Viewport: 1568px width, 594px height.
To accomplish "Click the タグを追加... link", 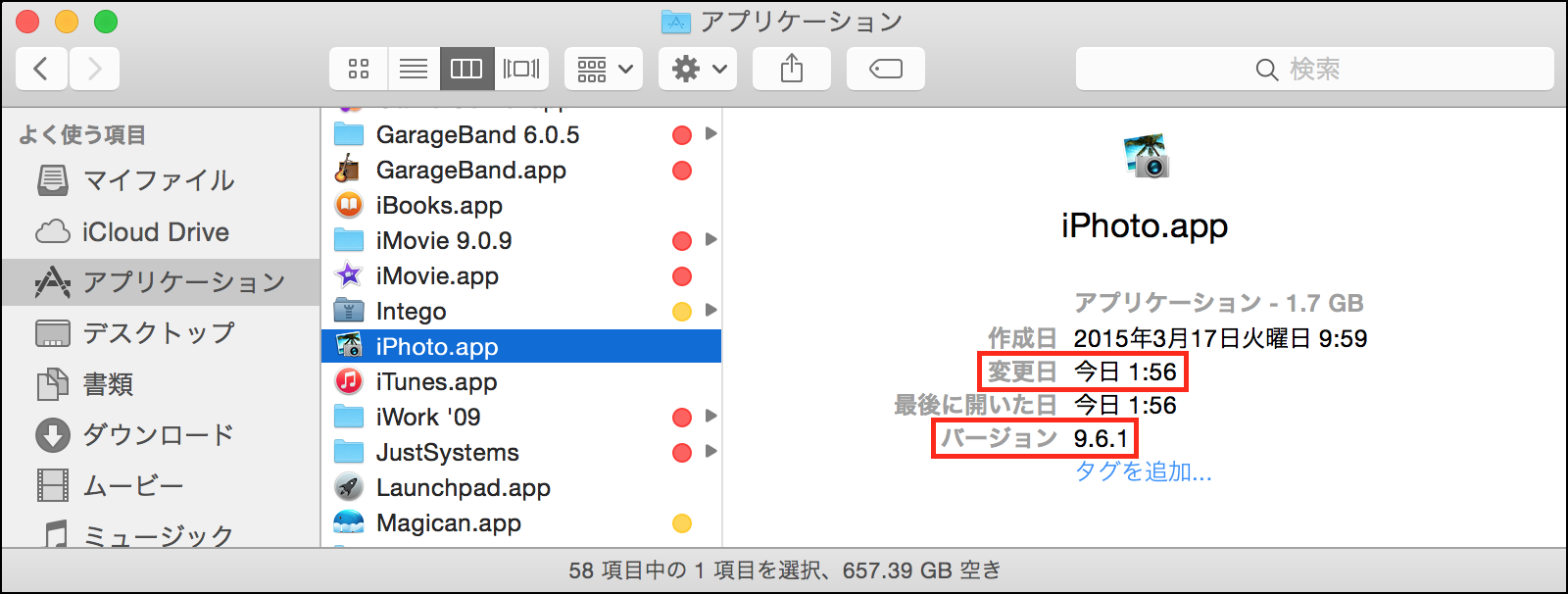I will (x=1144, y=471).
